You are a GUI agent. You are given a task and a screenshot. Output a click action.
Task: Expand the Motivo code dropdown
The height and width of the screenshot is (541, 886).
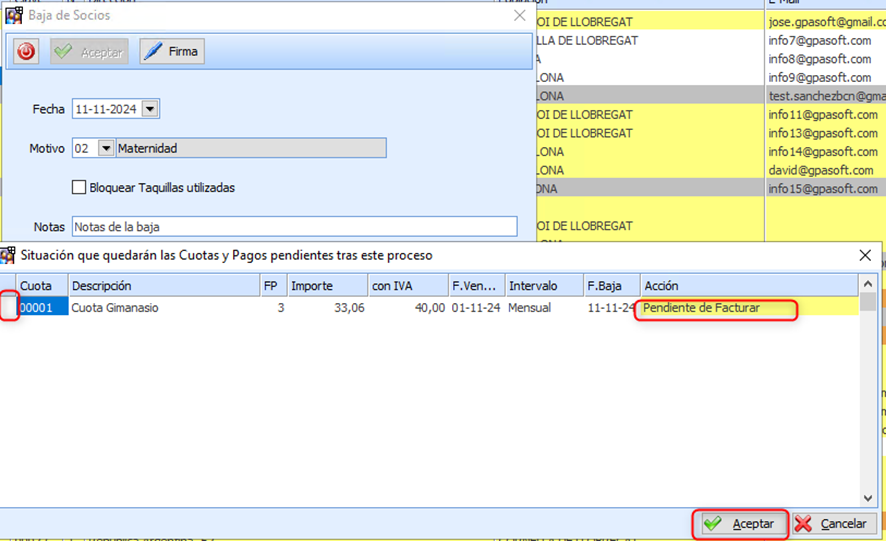[x=106, y=148]
